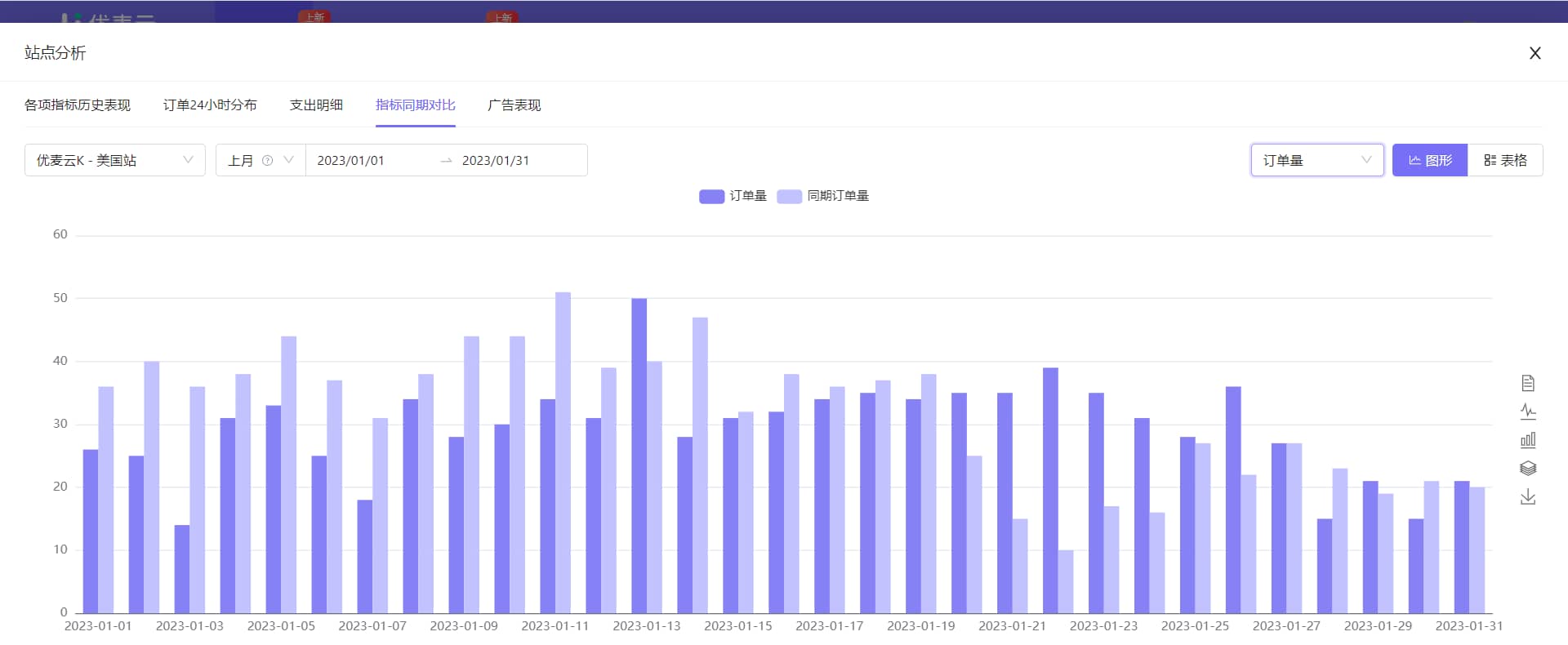This screenshot has height=645, width=1568.
Task: Toggle 订单量 series in the legend
Action: click(733, 196)
